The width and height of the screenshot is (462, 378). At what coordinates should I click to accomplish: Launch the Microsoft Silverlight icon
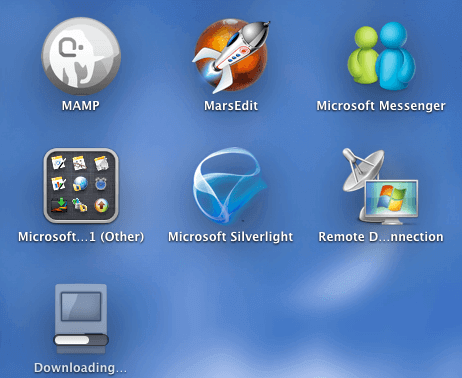coord(230,186)
